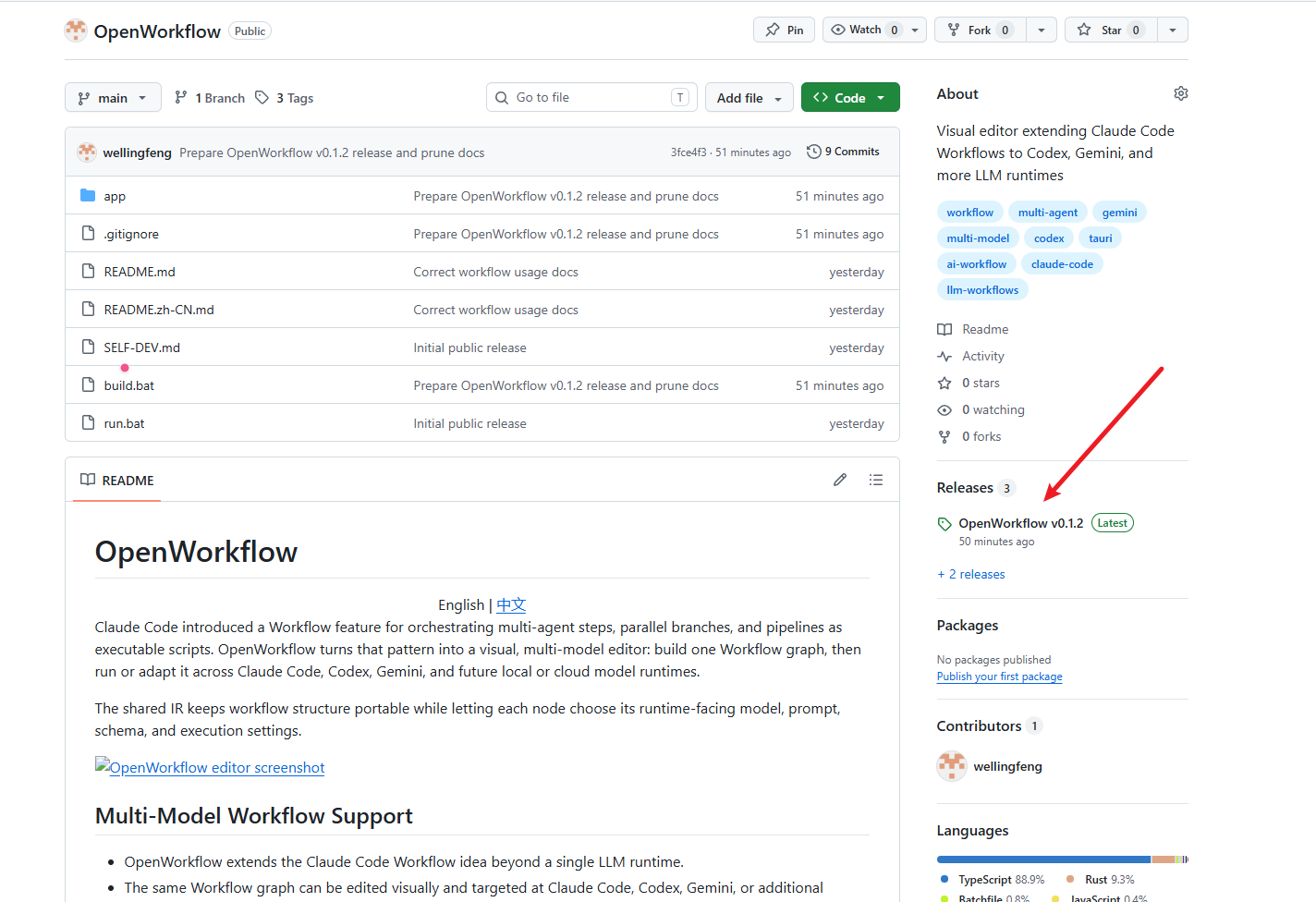Open the main branch selector
This screenshot has width=1316, height=902.
pos(113,97)
